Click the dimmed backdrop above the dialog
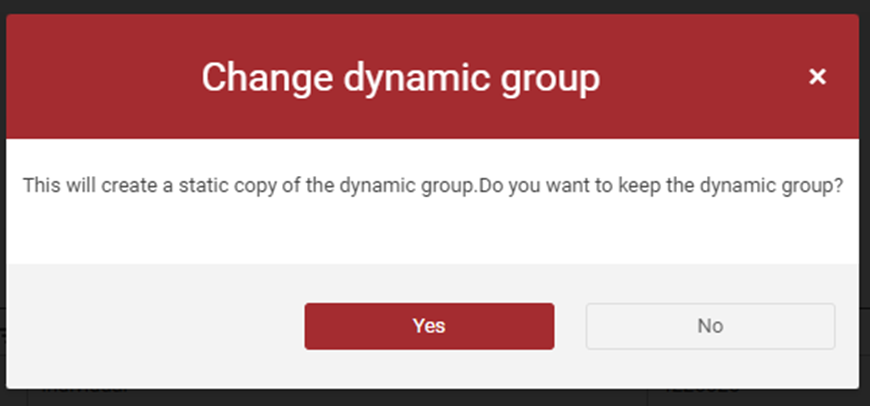This screenshot has height=406, width=870. [x=435, y=7]
